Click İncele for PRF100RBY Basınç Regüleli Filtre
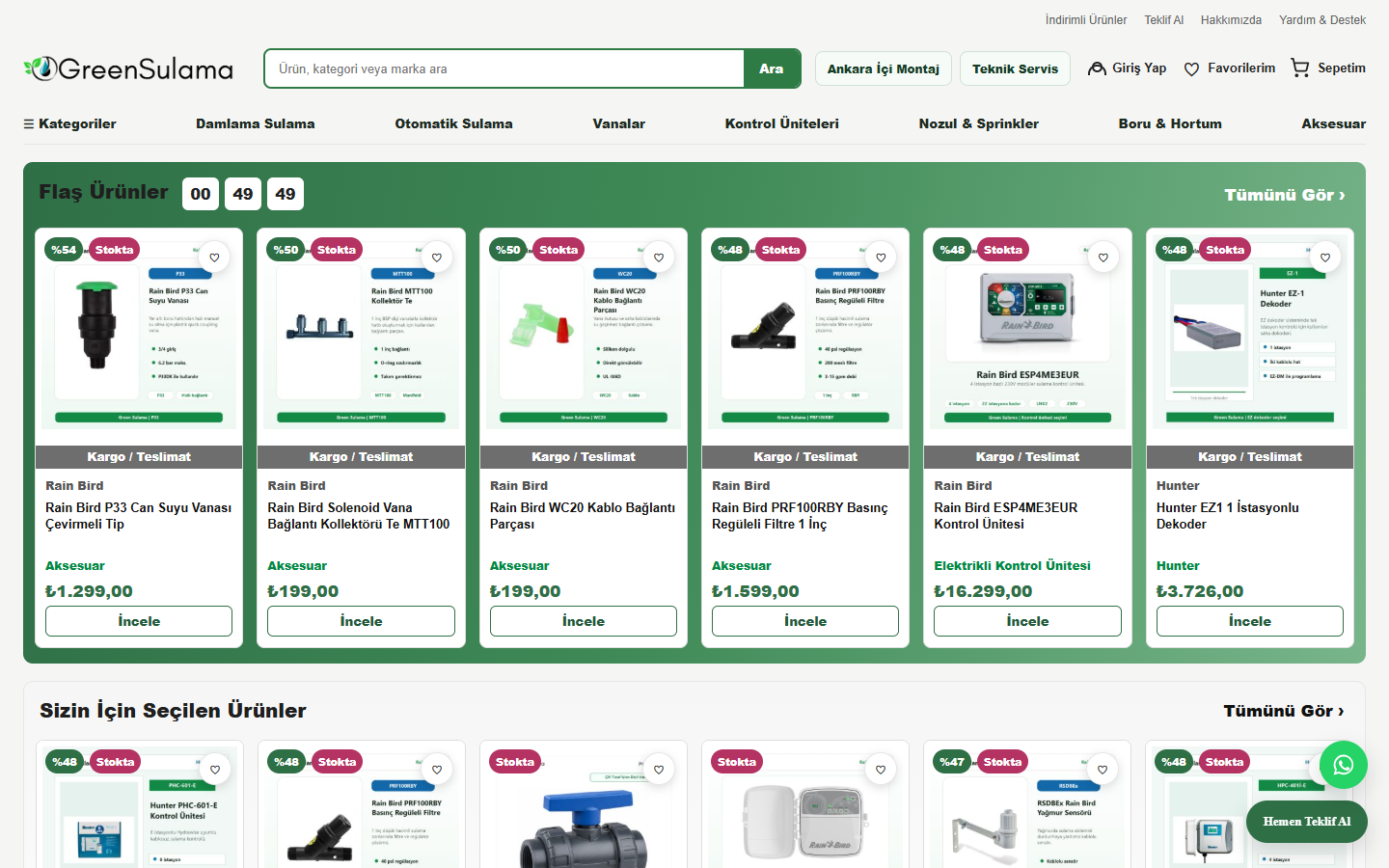Viewport: 1389px width, 868px height. point(805,621)
